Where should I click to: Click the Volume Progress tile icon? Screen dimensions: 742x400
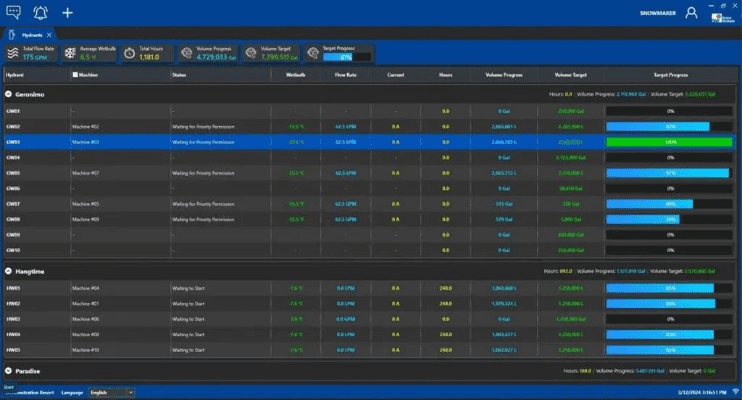click(186, 53)
